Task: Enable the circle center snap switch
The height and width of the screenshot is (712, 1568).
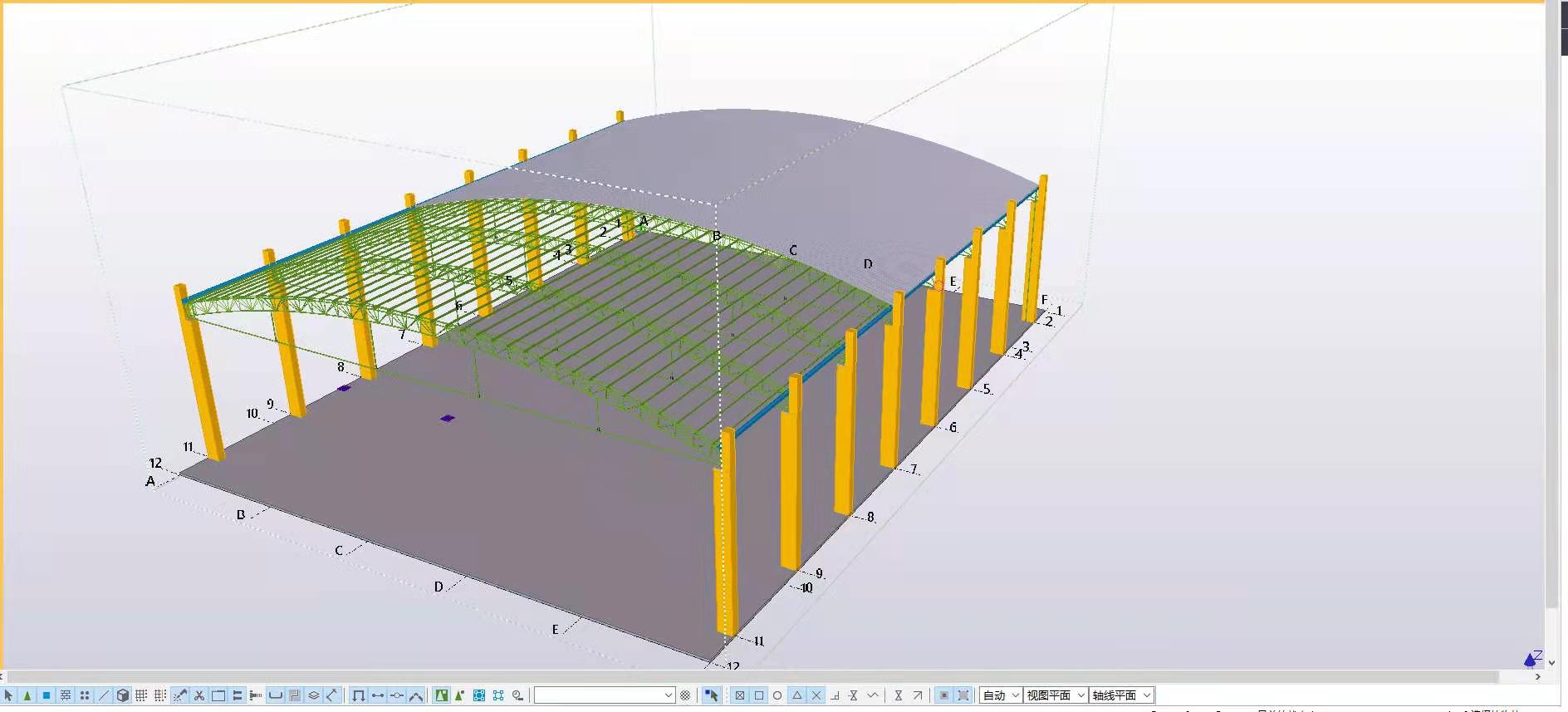Action: click(x=777, y=695)
